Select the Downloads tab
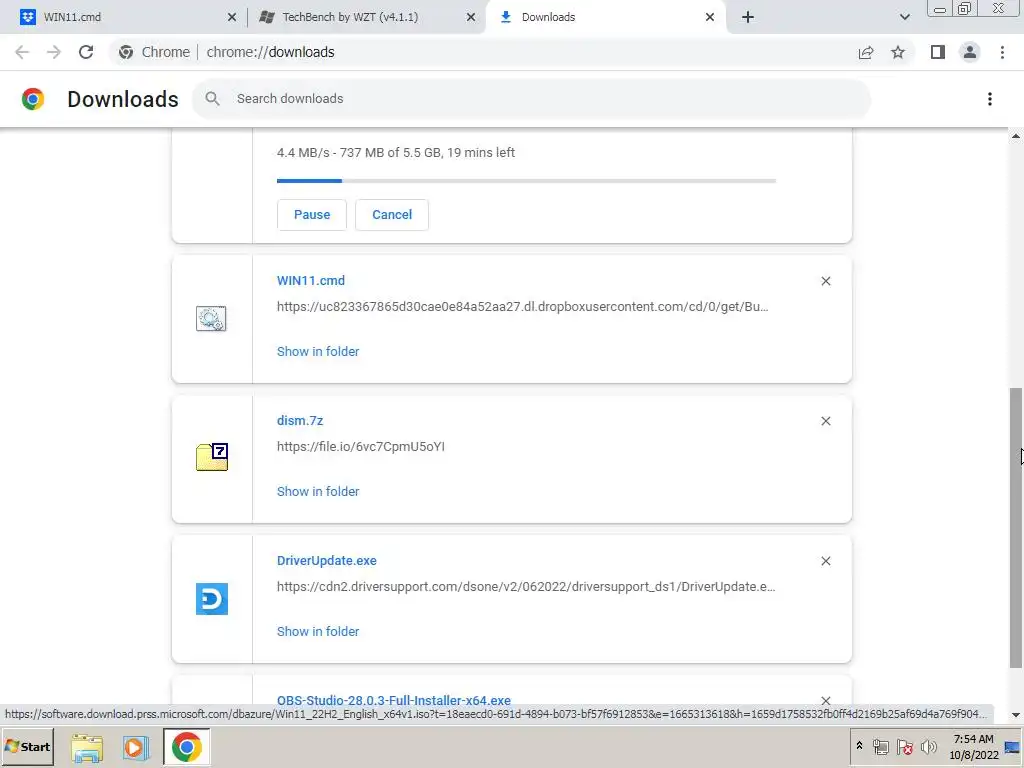Image resolution: width=1024 pixels, height=768 pixels. pos(605,17)
